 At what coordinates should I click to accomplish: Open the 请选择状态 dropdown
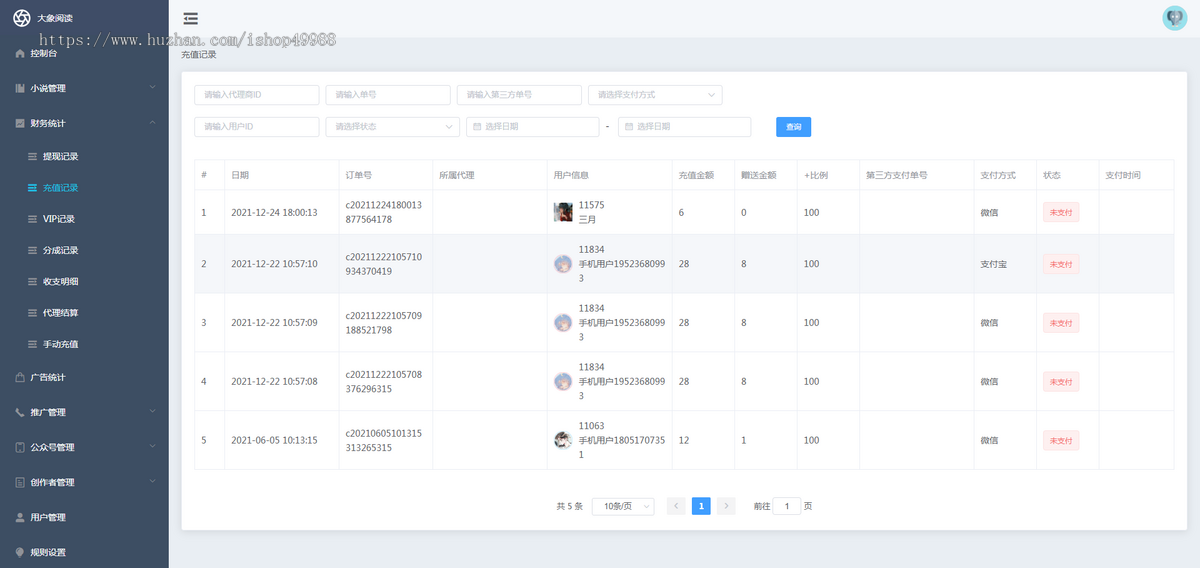click(393, 127)
